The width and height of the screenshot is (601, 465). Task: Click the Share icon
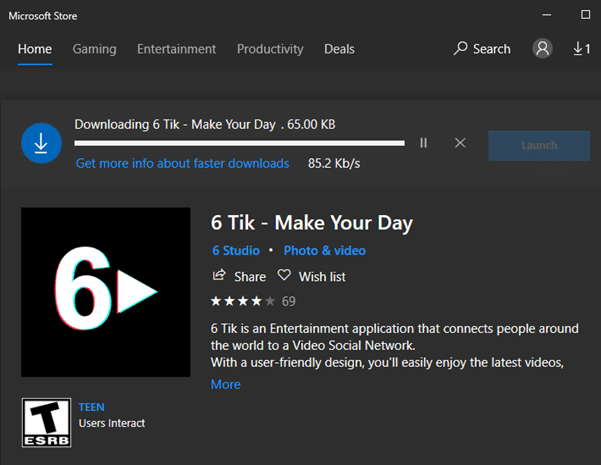pos(219,275)
